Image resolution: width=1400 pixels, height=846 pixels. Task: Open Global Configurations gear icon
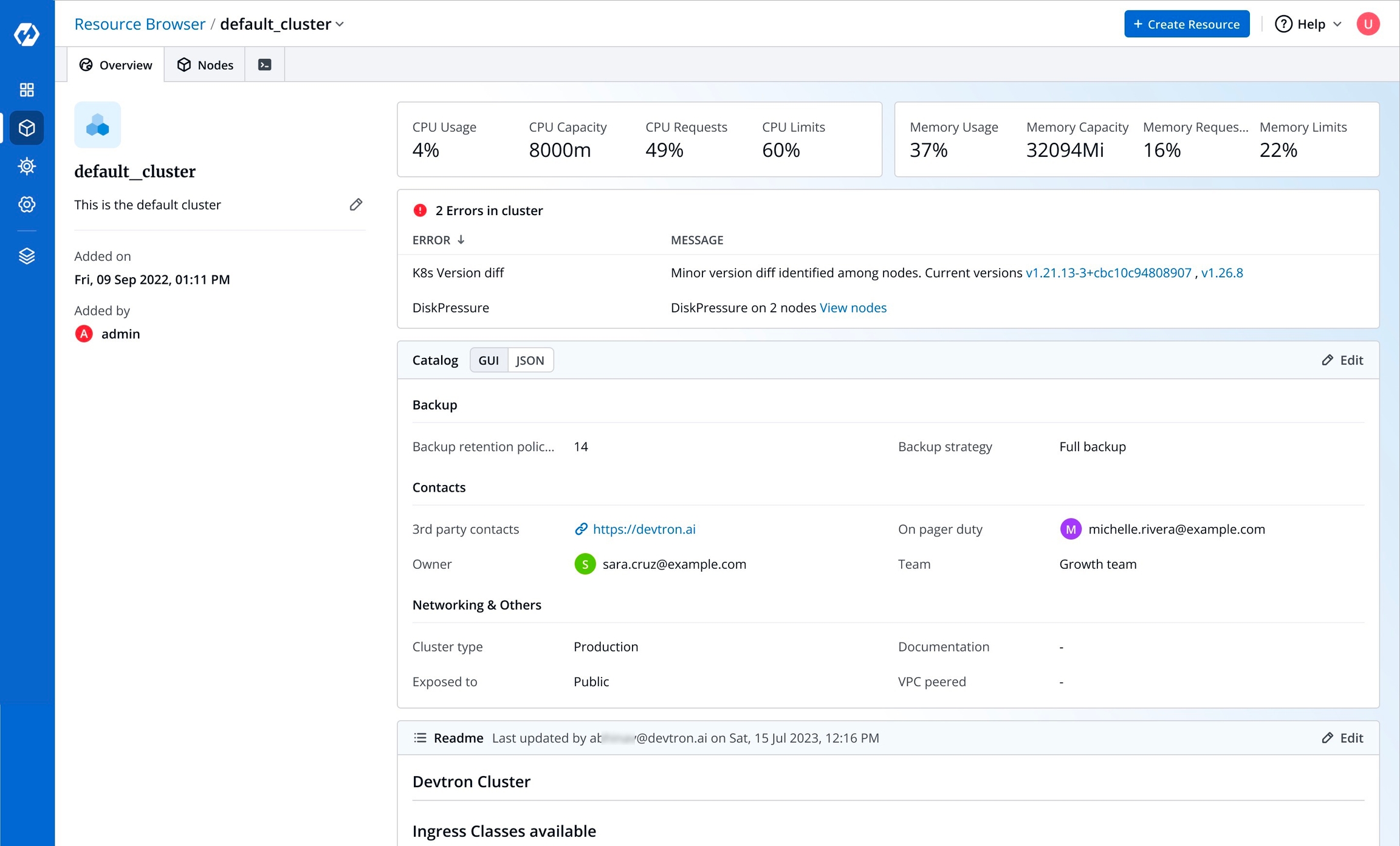tap(27, 204)
